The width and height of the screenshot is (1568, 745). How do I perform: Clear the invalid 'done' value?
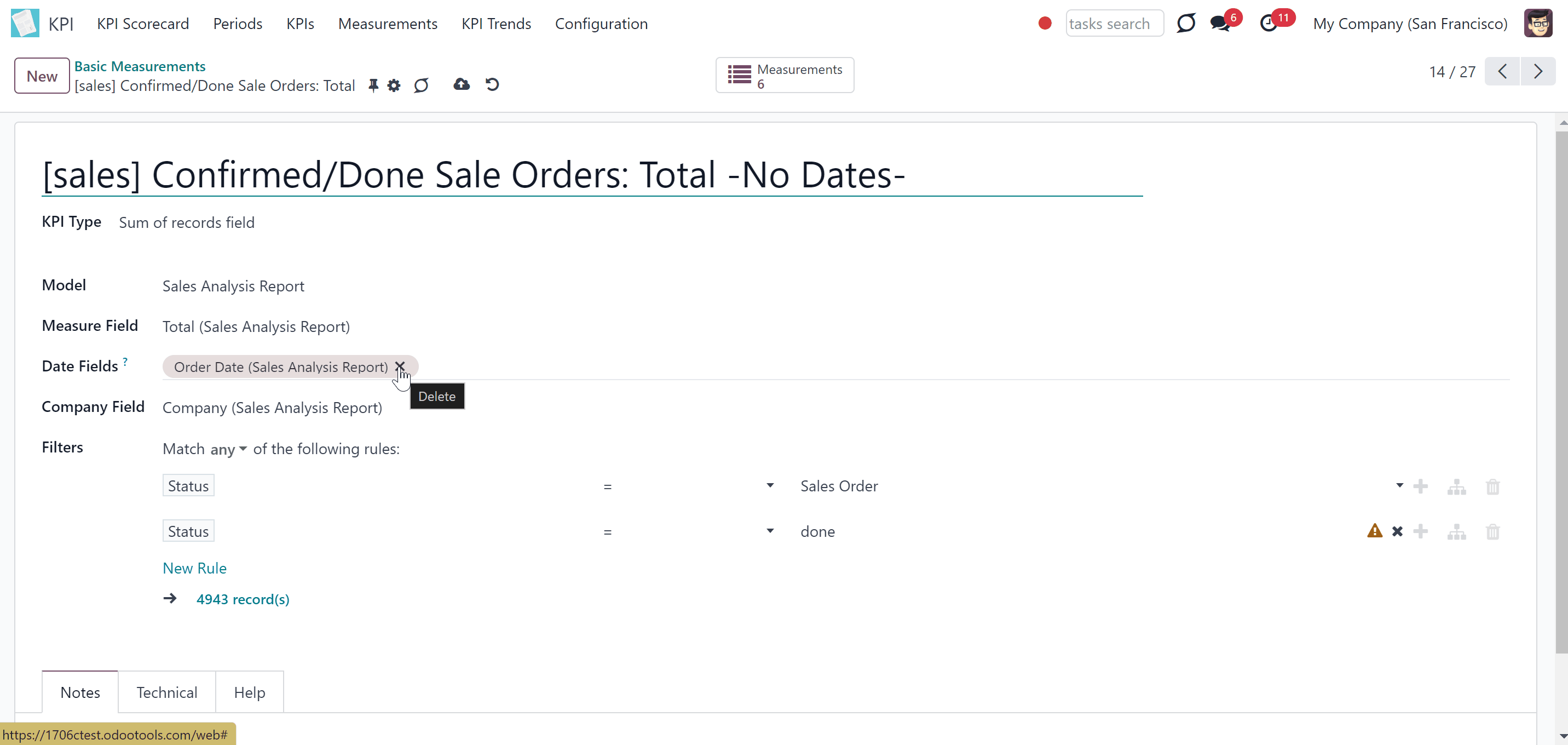coord(1398,532)
